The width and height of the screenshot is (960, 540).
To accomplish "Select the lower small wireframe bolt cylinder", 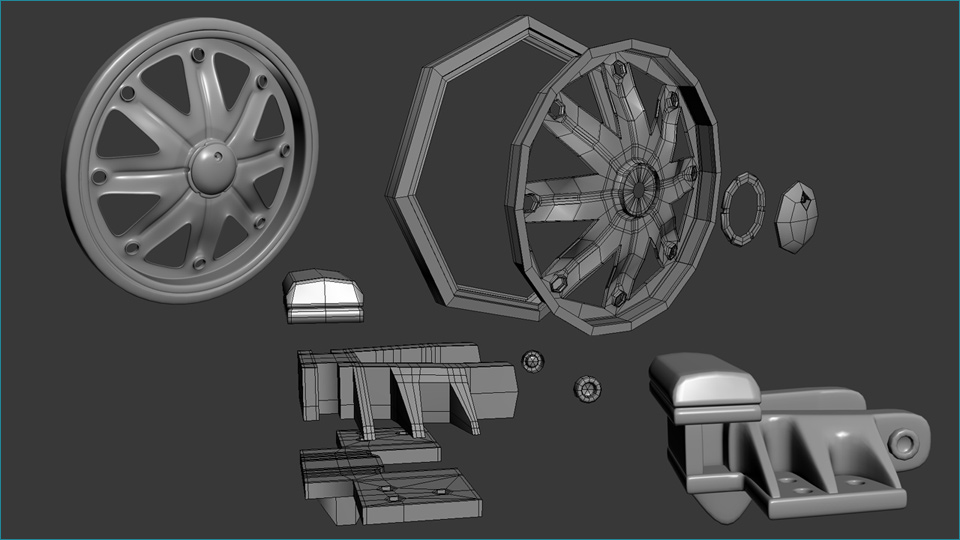I will 587,388.
